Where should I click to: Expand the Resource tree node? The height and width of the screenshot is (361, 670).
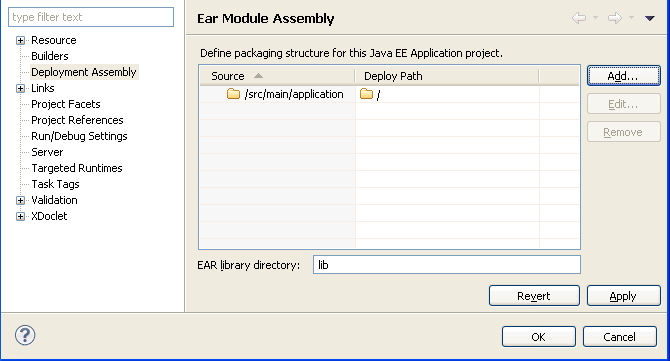point(20,41)
